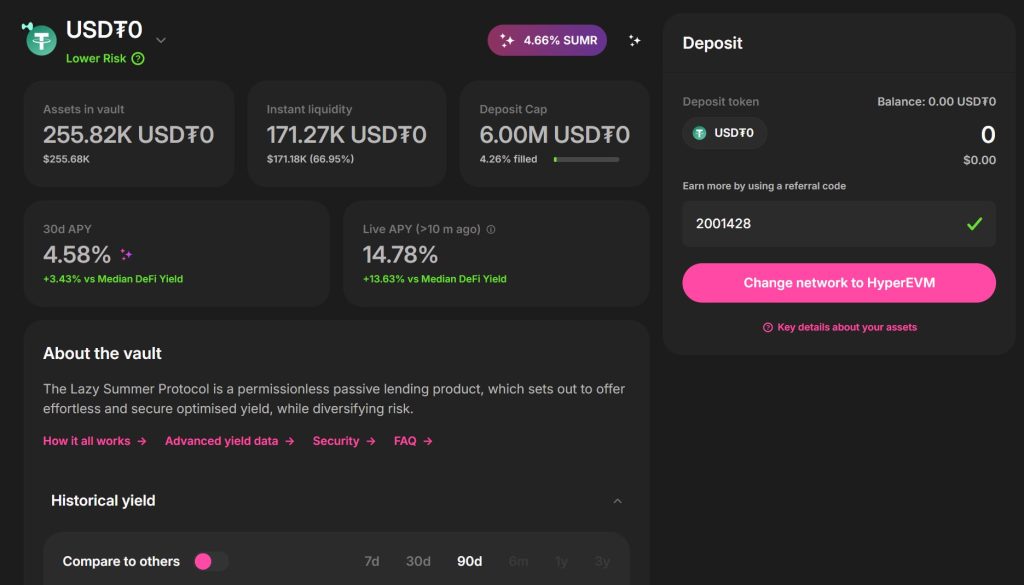
Task: Click the USD₮0 deposit token chip
Action: pyautogui.click(x=725, y=133)
